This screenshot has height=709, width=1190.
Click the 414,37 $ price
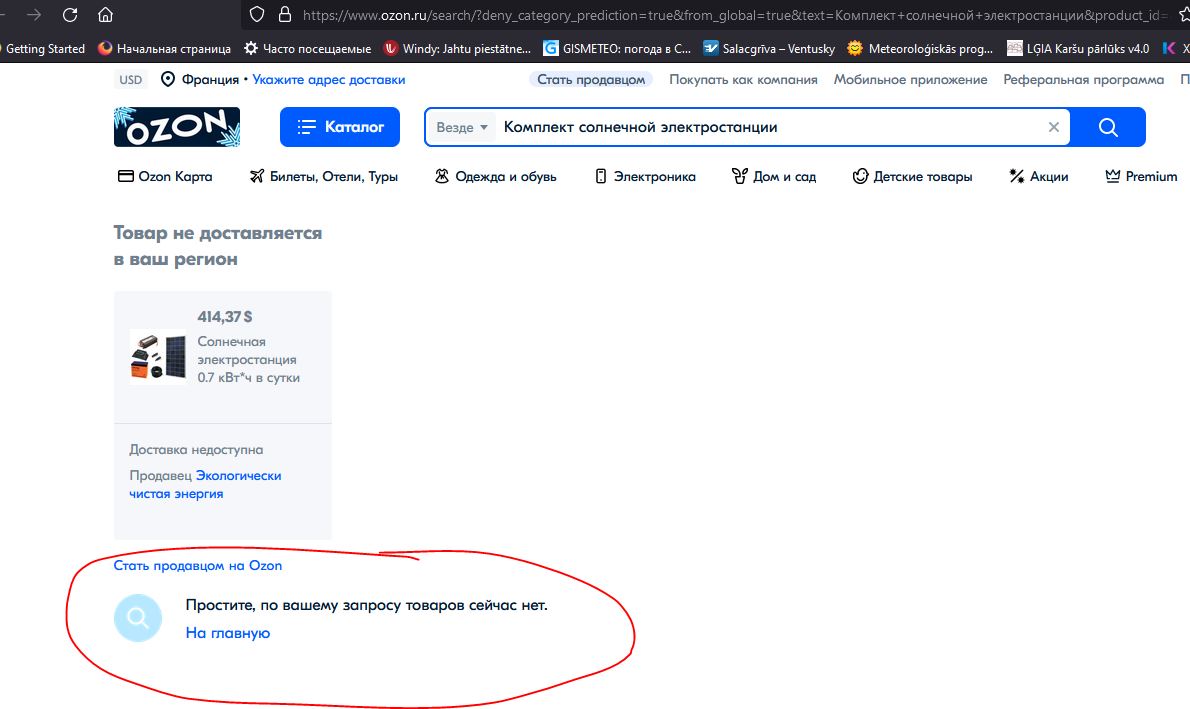(225, 317)
